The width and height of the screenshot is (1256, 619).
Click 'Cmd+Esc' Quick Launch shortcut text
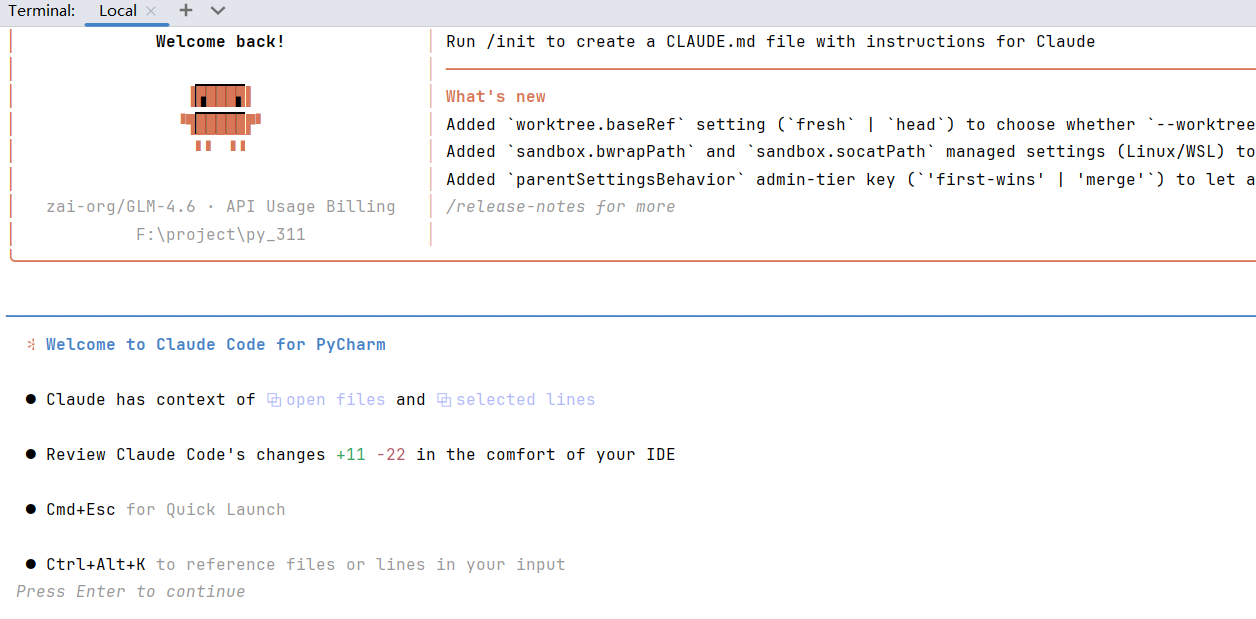coord(81,510)
